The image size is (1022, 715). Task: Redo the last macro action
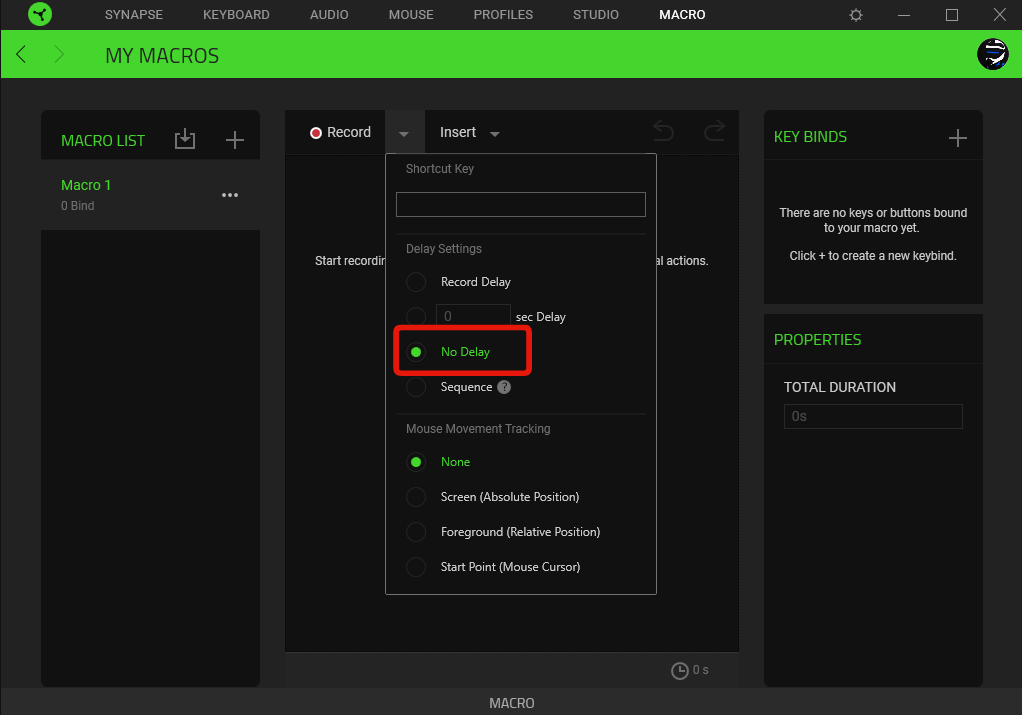tap(712, 131)
